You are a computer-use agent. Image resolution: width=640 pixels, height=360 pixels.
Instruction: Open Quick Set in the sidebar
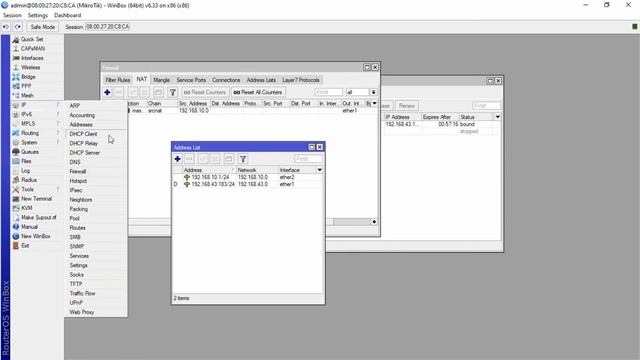32,39
